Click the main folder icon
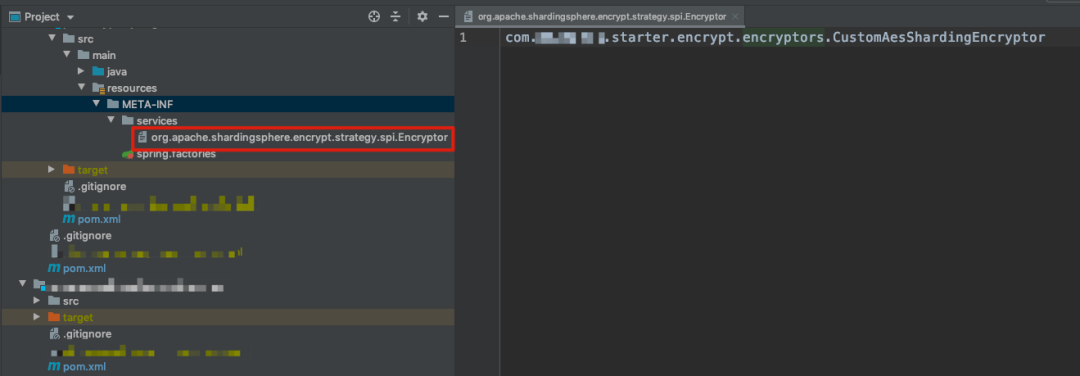The width and height of the screenshot is (1080, 376). [83, 55]
